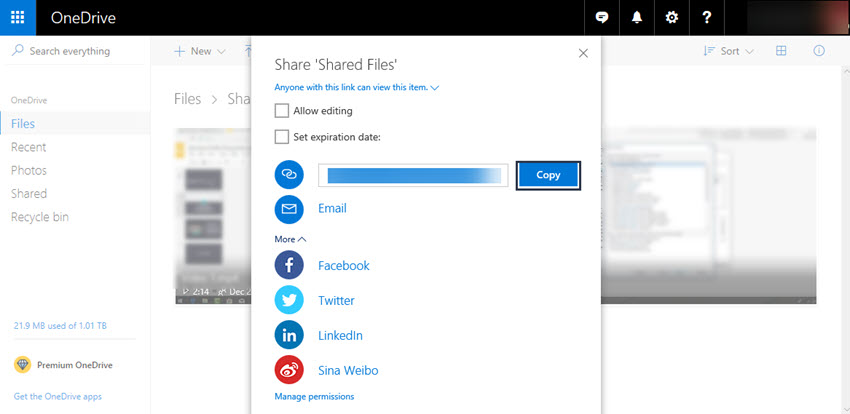Click Get the OneDrive apps link

tap(57, 396)
